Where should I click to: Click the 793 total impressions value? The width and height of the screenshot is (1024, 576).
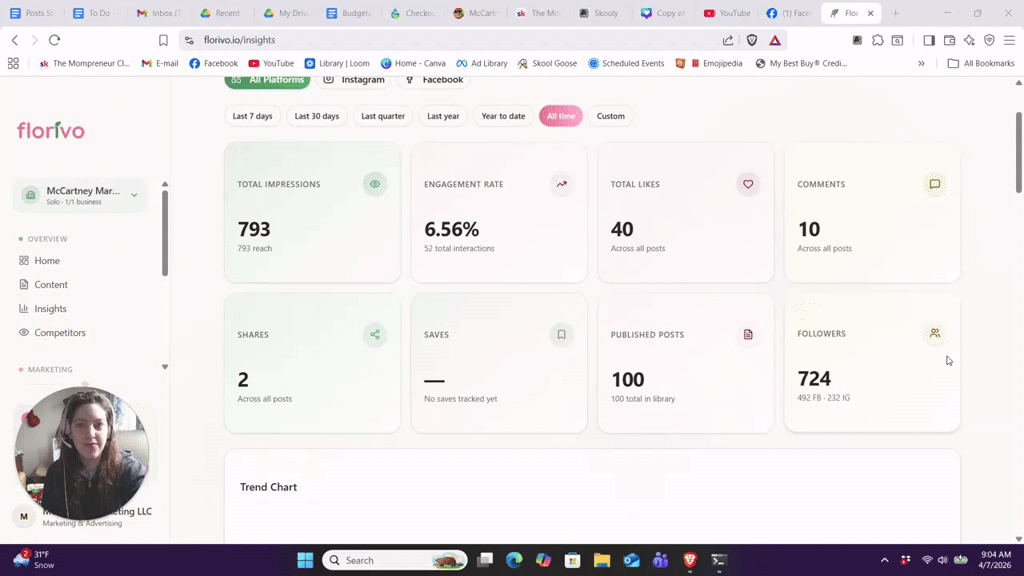tap(254, 229)
